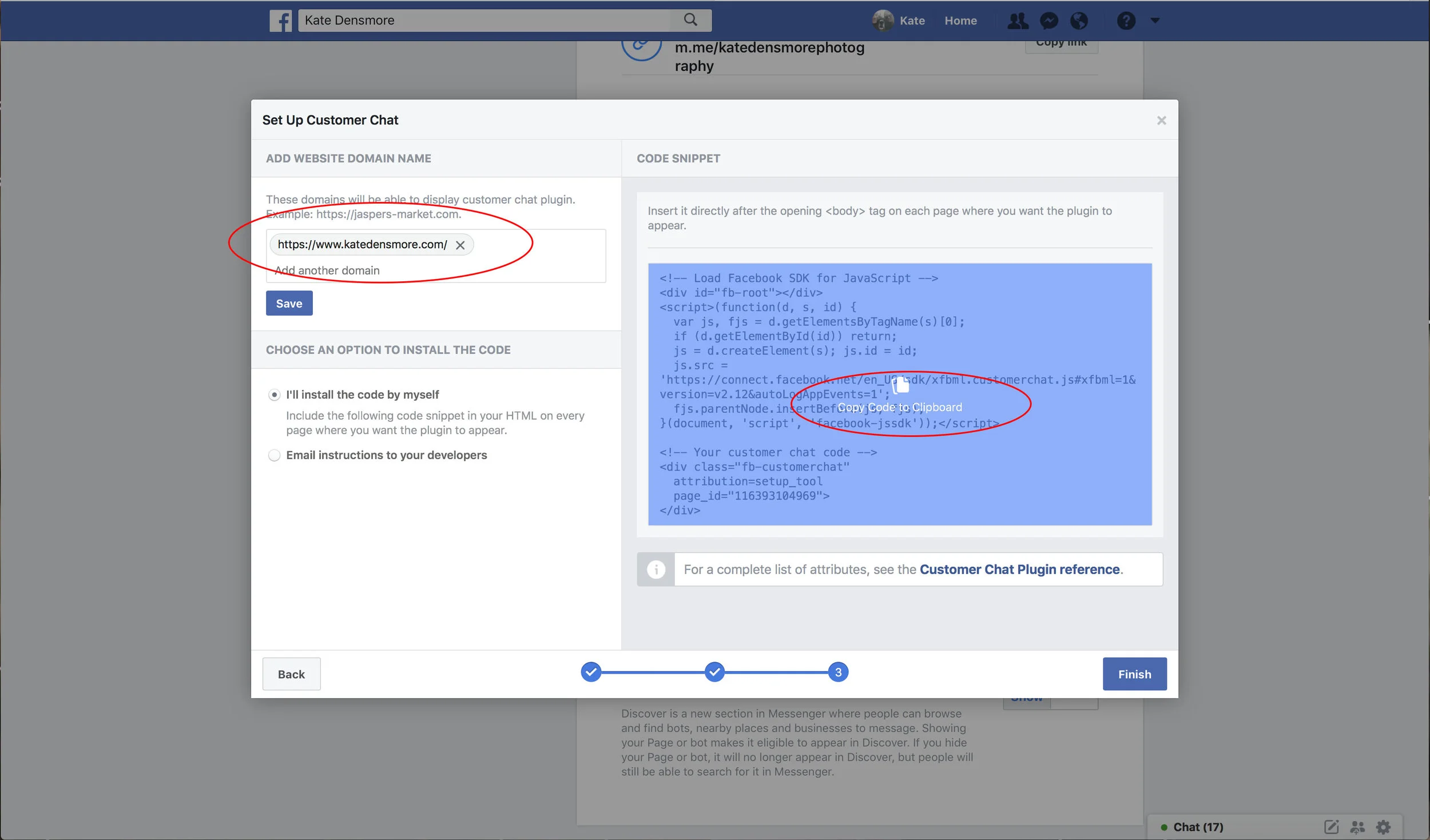Open Kate profile link in top bar
This screenshot has height=840, width=1430.
912,21
